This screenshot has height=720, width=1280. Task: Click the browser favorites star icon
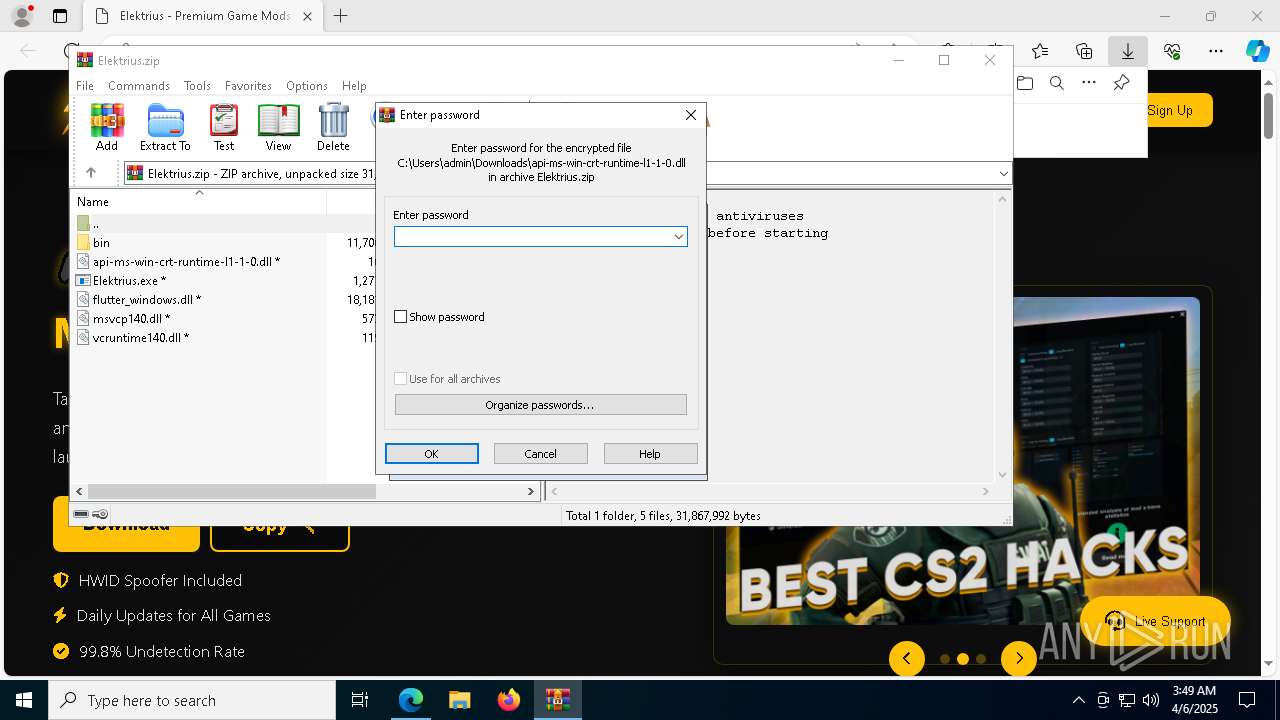[1040, 51]
